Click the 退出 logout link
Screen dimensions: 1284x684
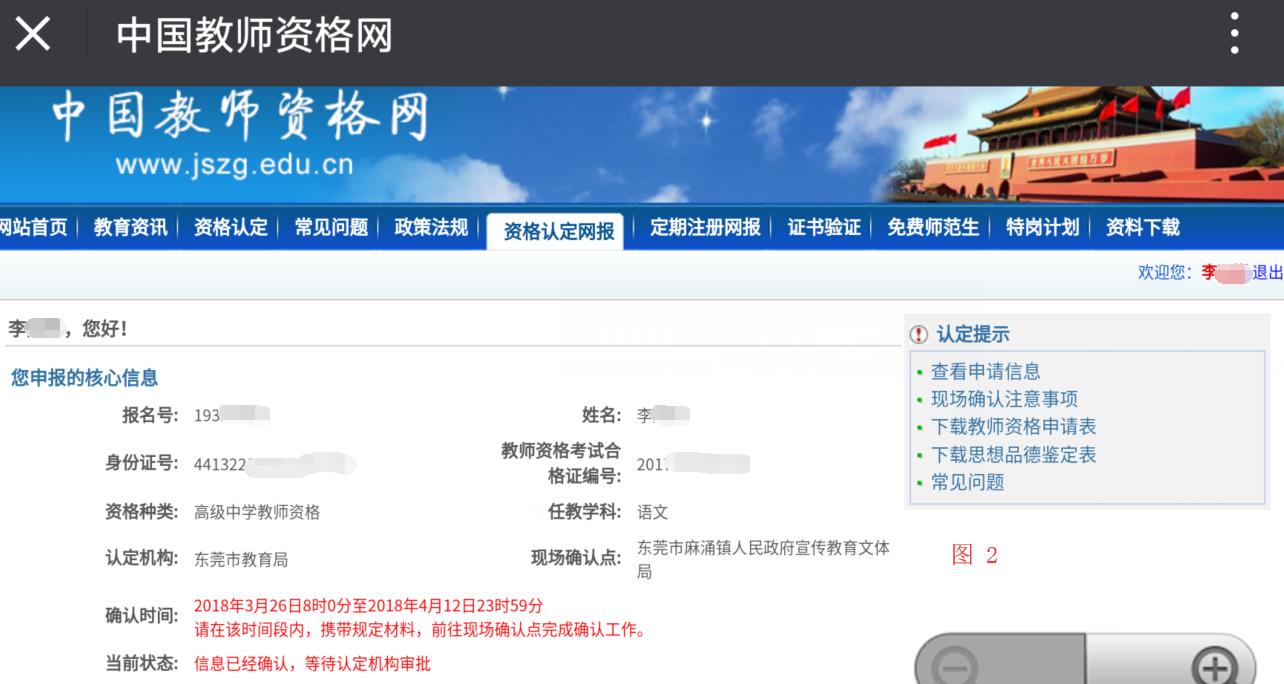[x=1267, y=273]
